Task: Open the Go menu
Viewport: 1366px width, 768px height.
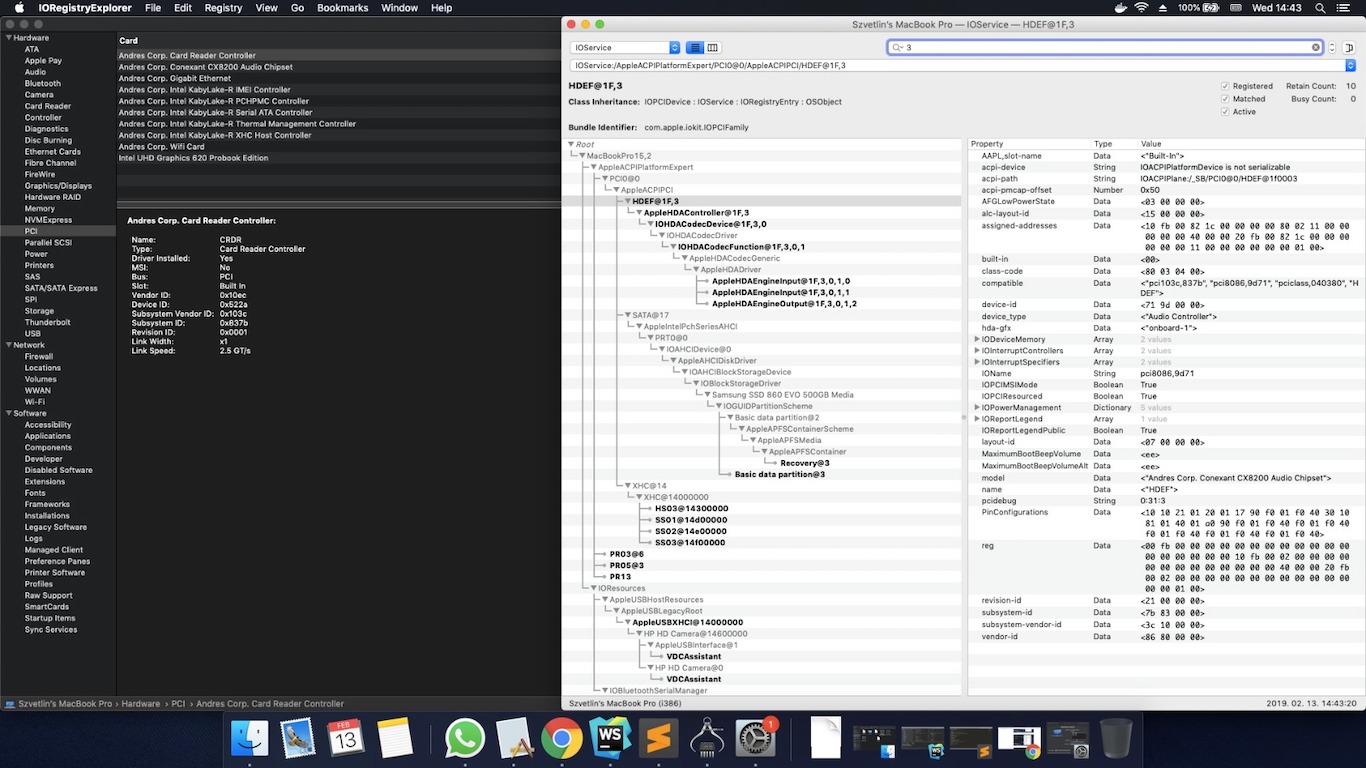Action: [x=297, y=8]
